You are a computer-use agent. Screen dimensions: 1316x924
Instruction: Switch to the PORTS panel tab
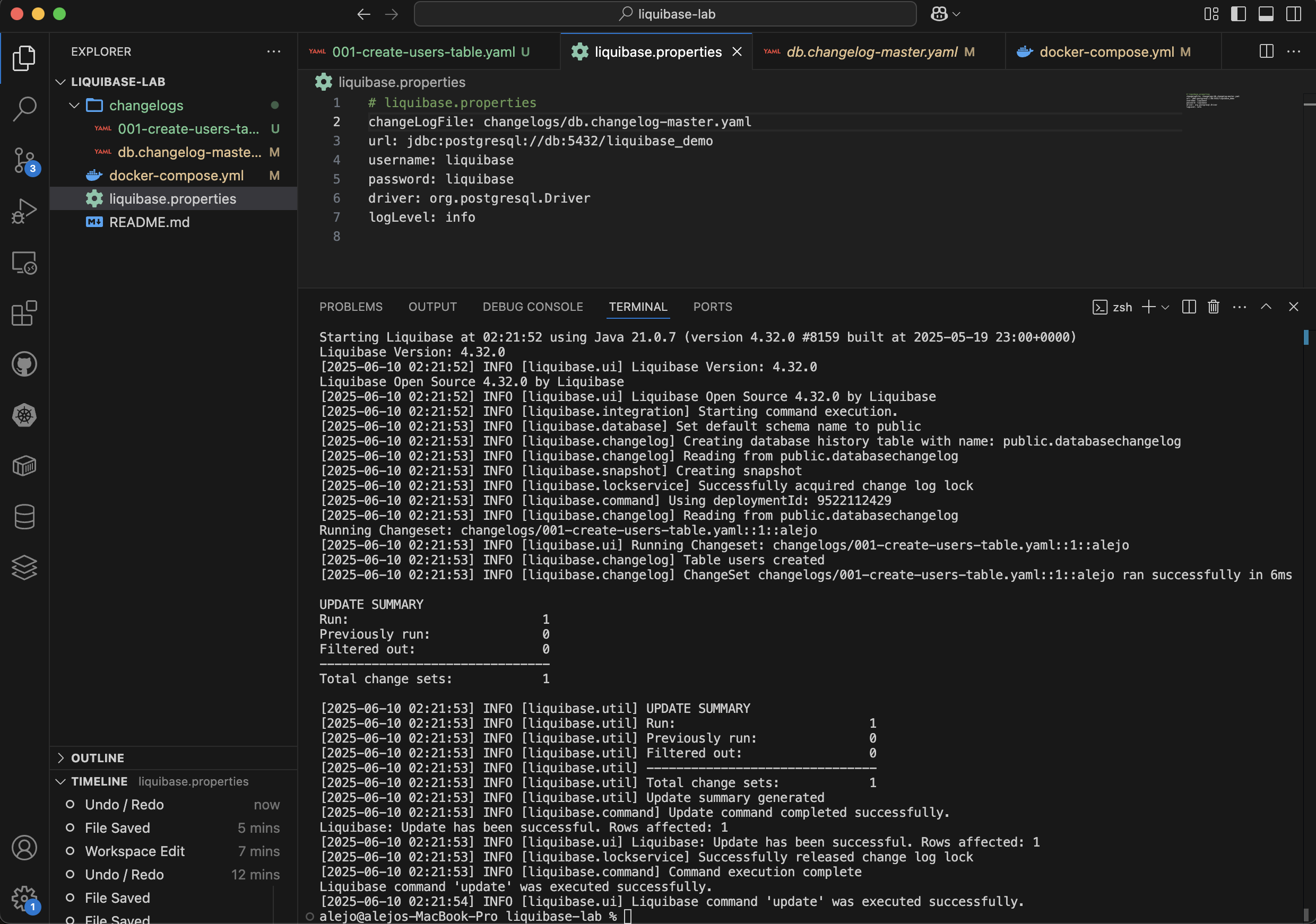(713, 307)
